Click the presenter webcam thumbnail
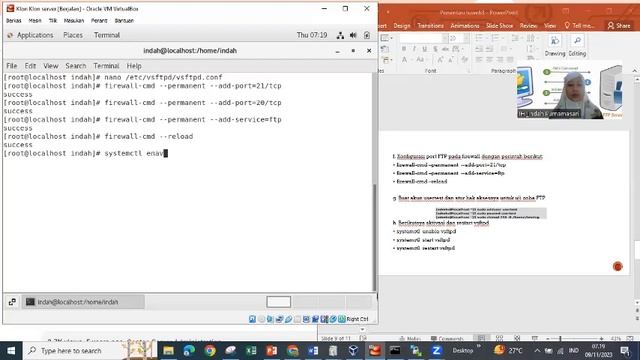Screen dimensions: 640x360 570,90
